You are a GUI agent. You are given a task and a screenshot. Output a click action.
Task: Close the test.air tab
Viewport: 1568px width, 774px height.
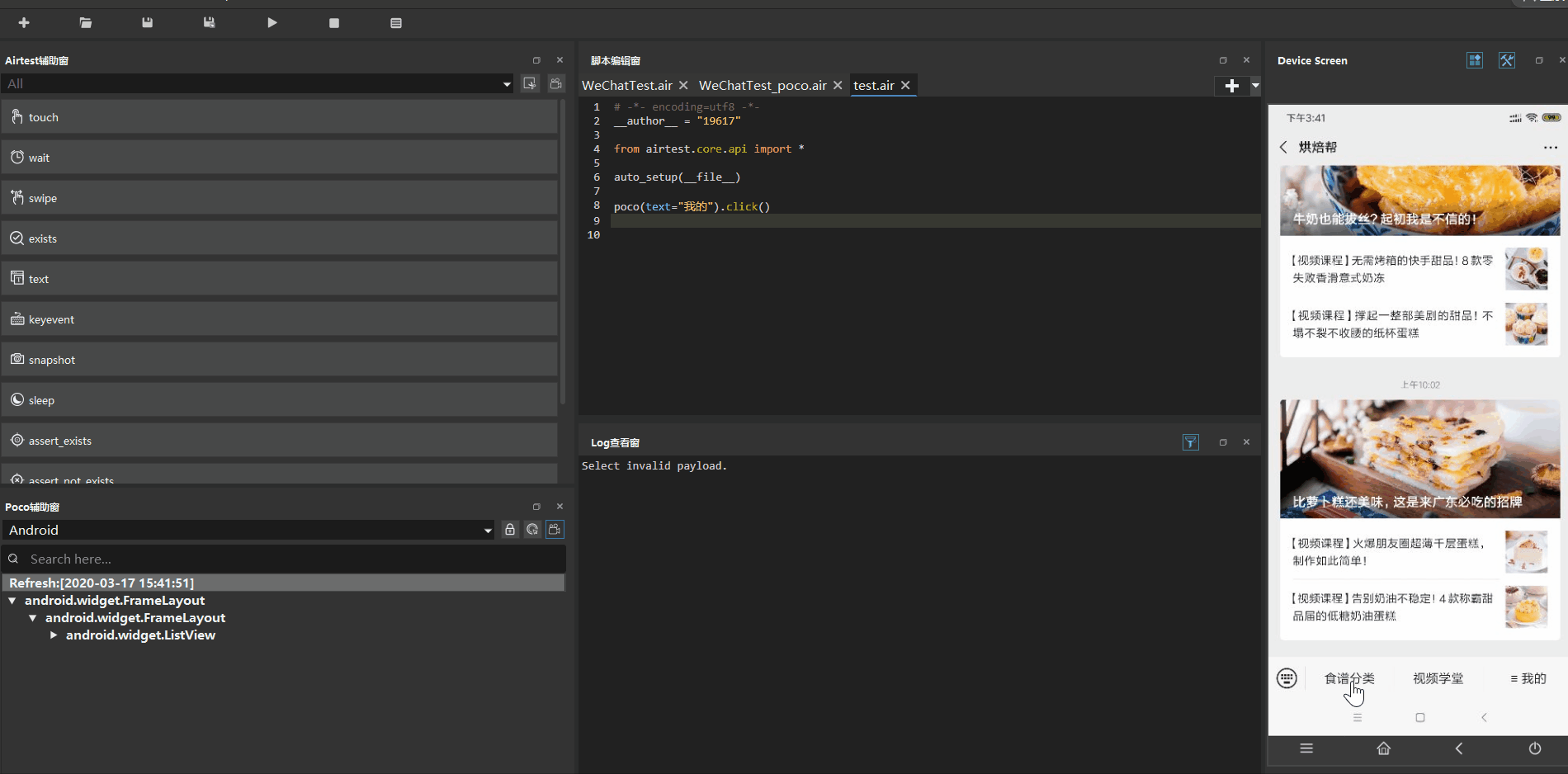coord(905,86)
